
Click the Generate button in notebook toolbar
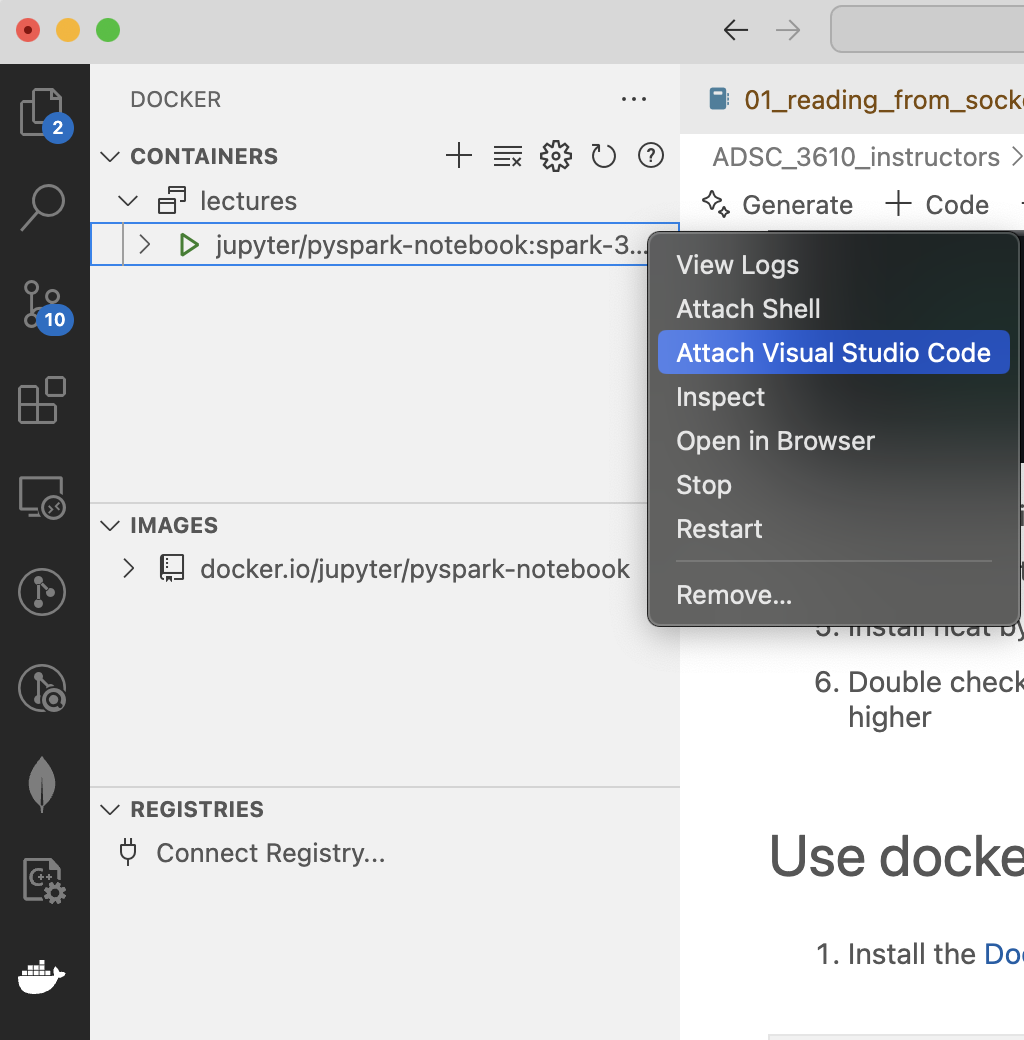[x=777, y=204]
